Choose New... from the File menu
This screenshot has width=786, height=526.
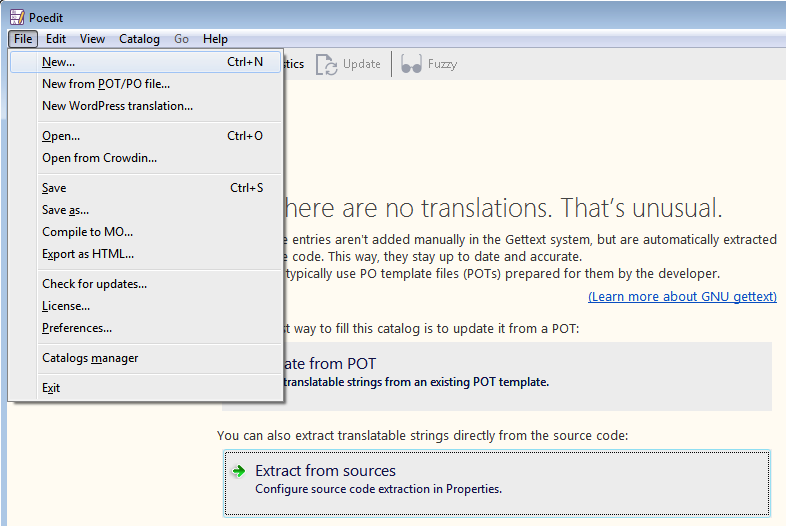click(x=58, y=62)
